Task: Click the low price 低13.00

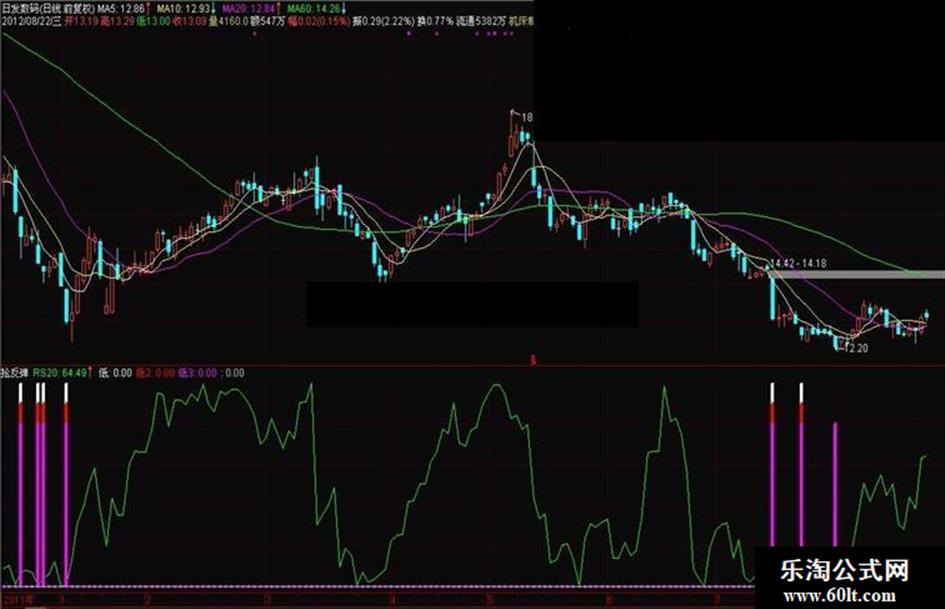Action: (154, 22)
